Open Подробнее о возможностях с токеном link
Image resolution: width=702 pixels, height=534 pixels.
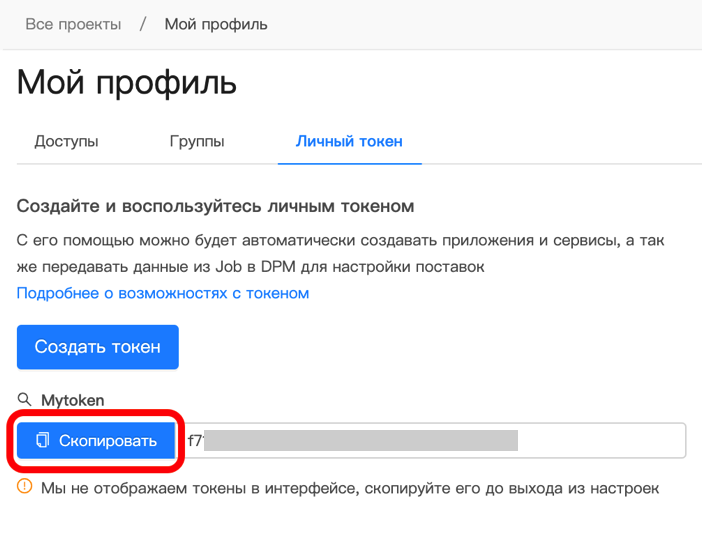coord(163,293)
